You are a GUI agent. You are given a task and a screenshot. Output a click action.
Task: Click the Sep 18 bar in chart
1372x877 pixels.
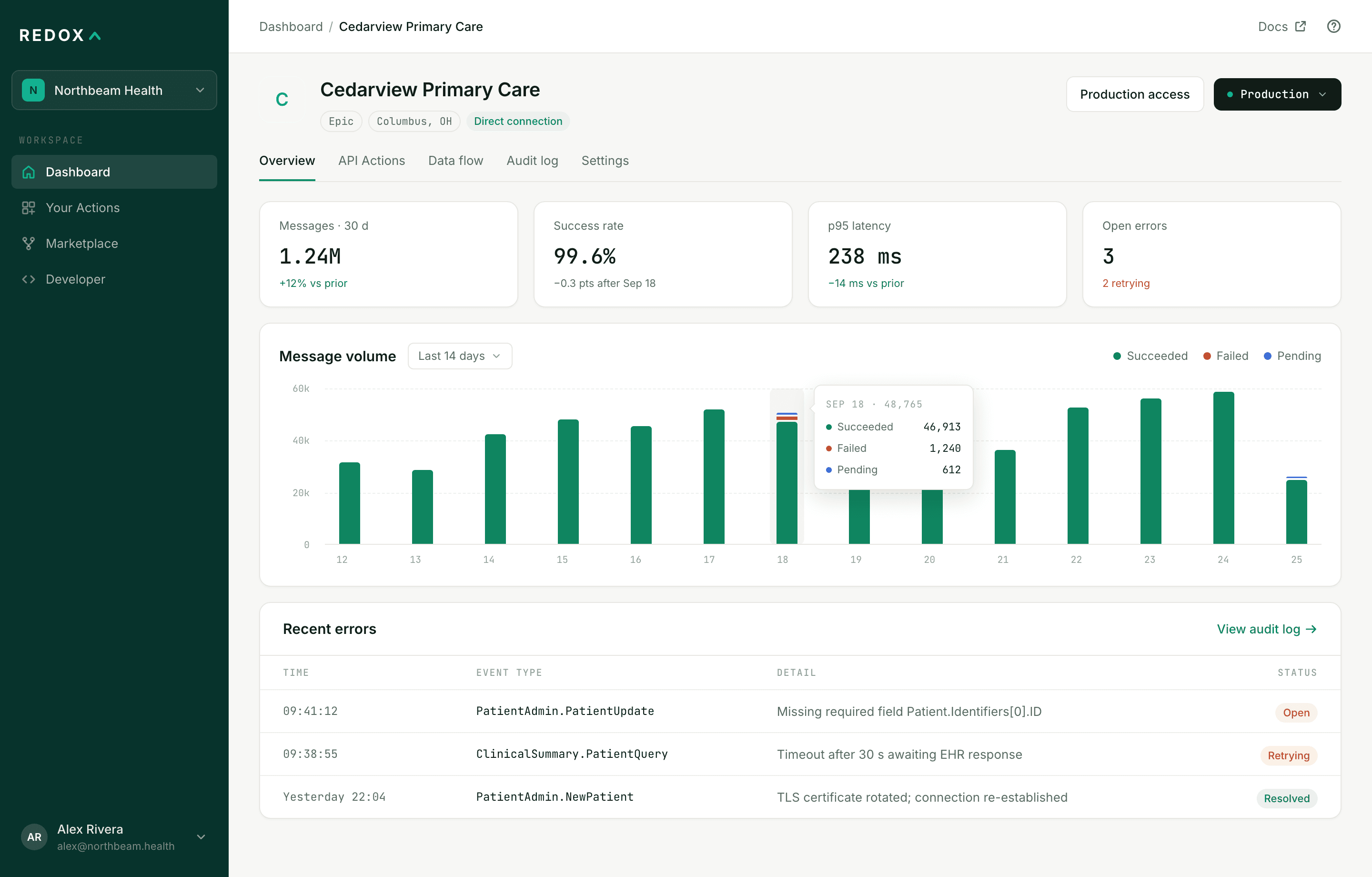pos(787,478)
